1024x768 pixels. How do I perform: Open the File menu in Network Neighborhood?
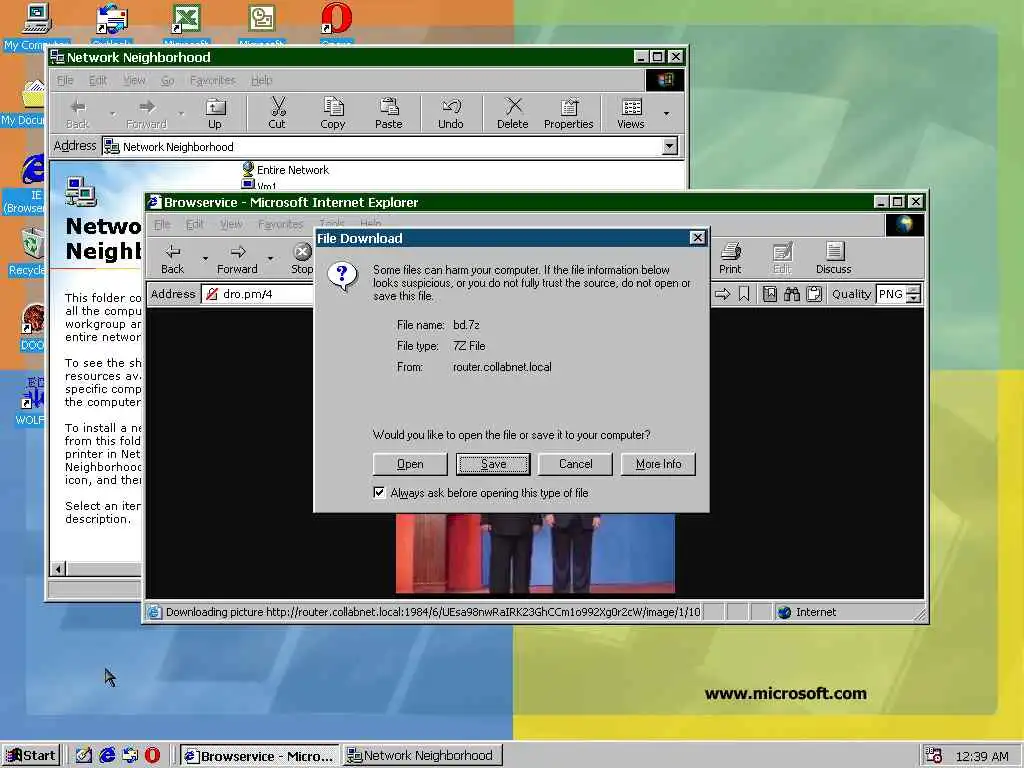tap(65, 80)
